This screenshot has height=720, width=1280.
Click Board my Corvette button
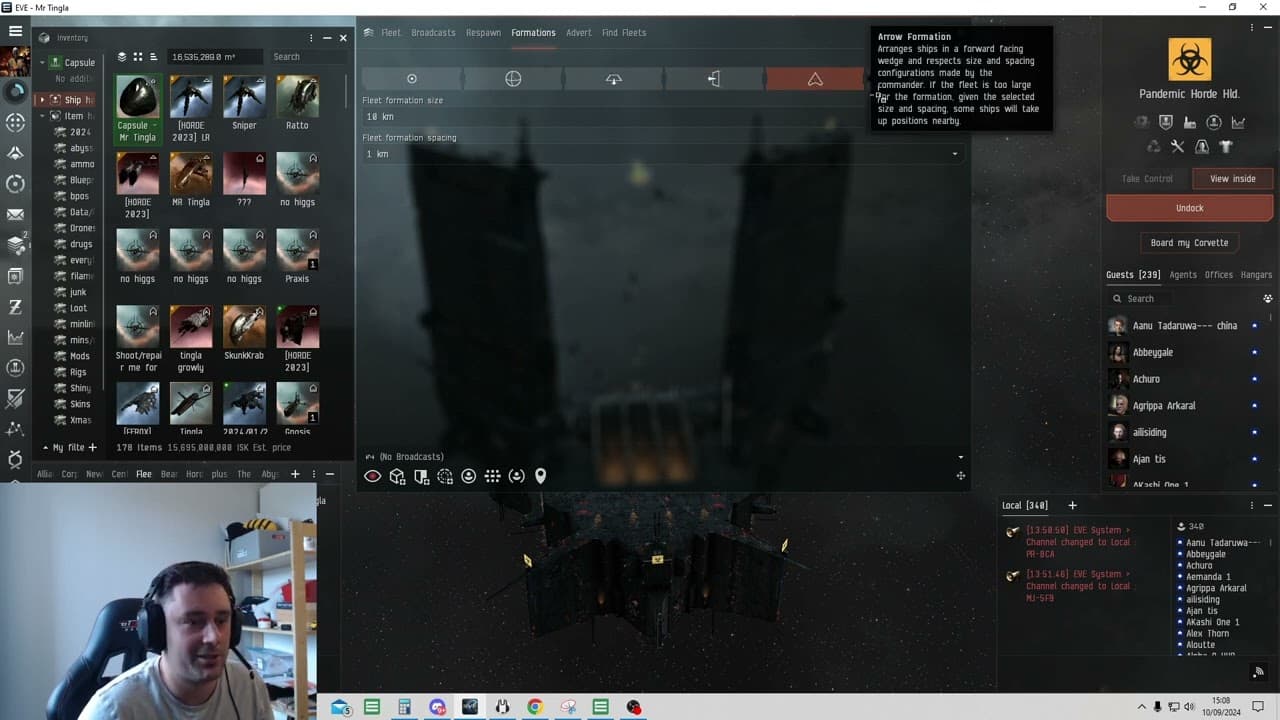pos(1189,243)
